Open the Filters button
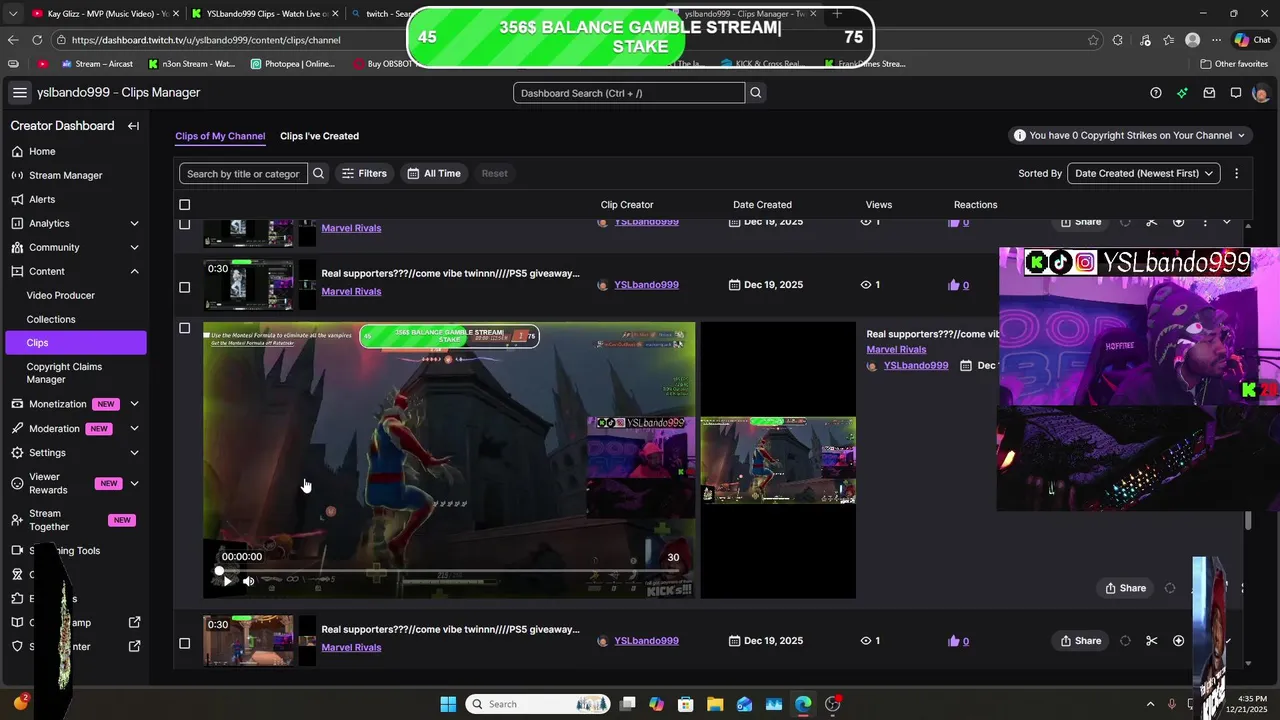1280x720 pixels. (x=364, y=174)
